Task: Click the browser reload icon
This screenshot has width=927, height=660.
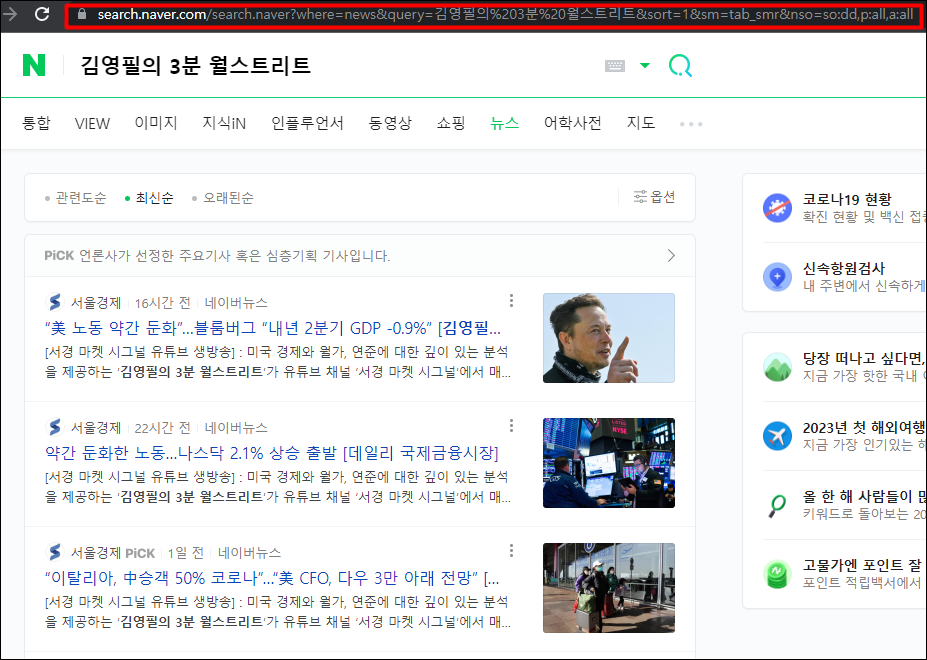Action: pos(42,14)
